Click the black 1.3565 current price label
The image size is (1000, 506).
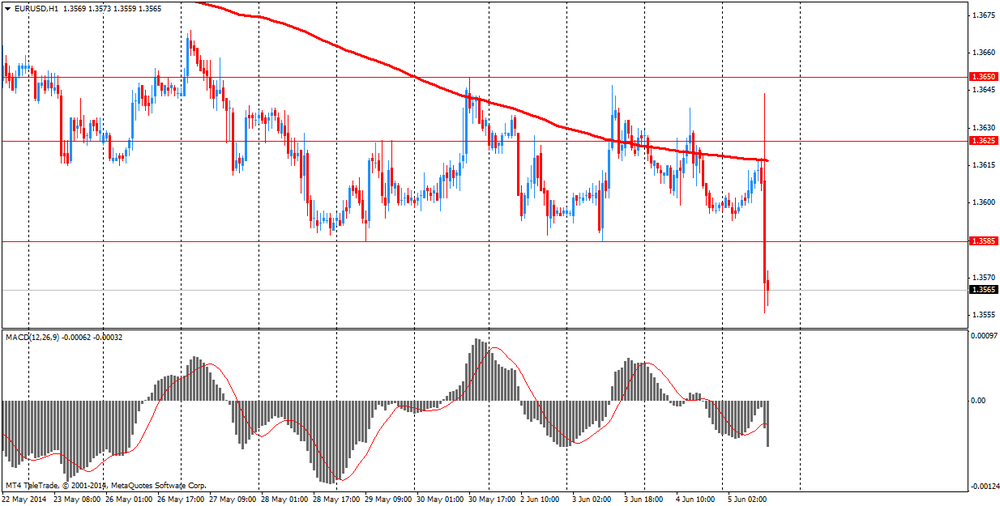click(x=982, y=290)
